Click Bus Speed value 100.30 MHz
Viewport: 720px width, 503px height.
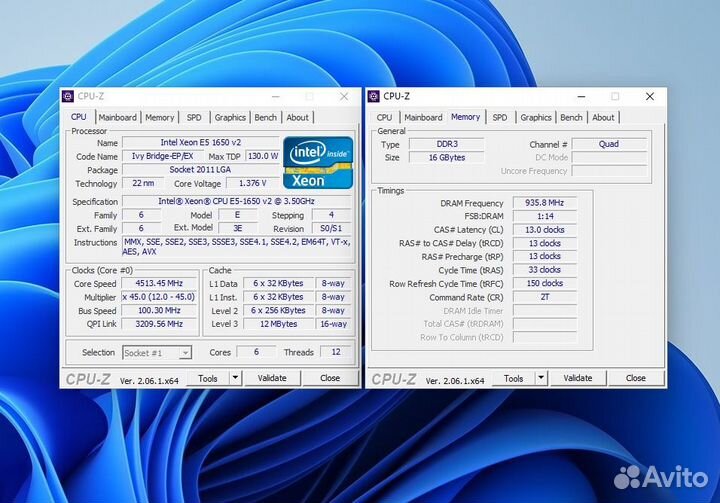click(159, 311)
